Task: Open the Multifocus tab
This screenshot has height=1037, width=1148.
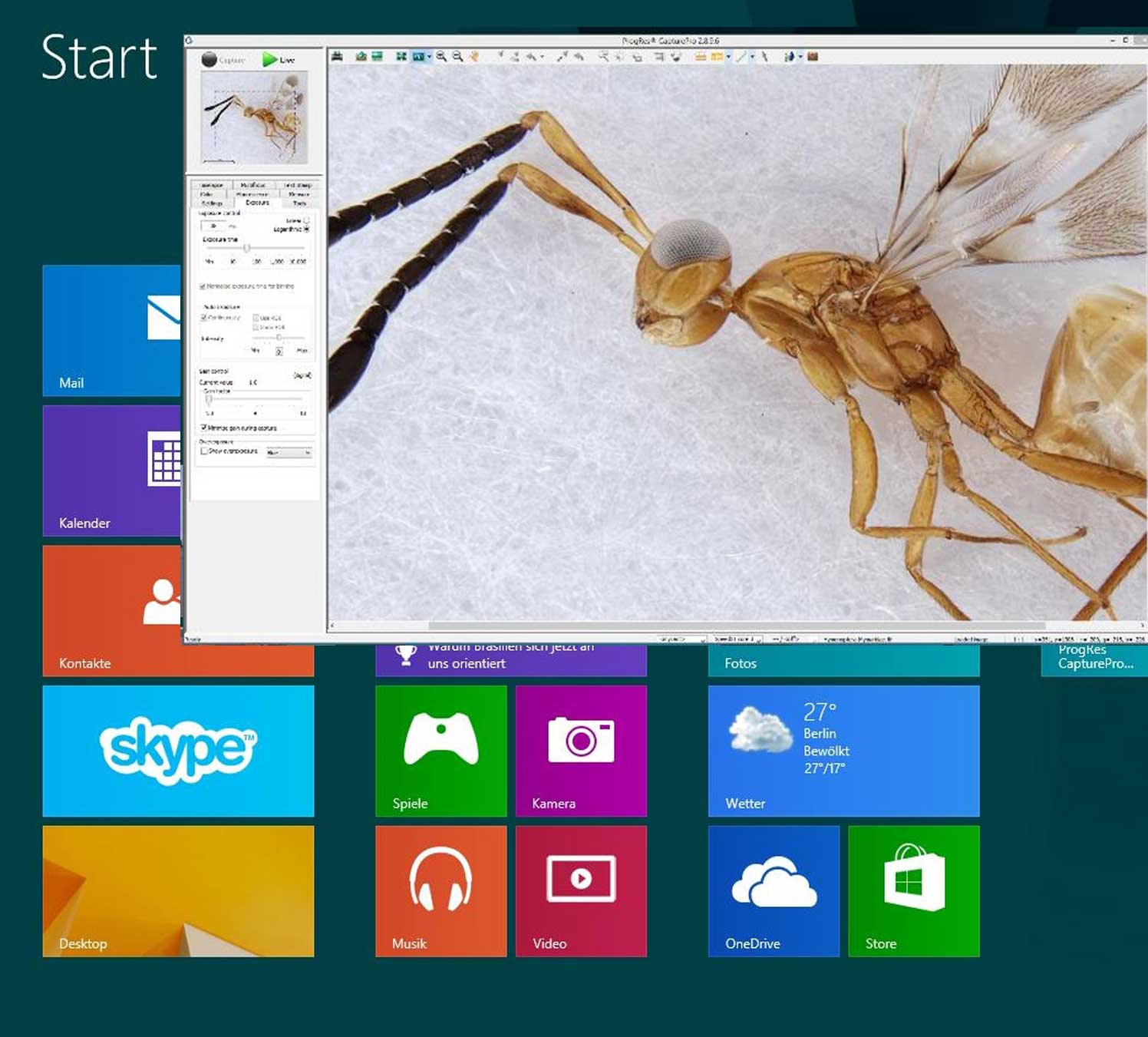Action: [x=253, y=185]
